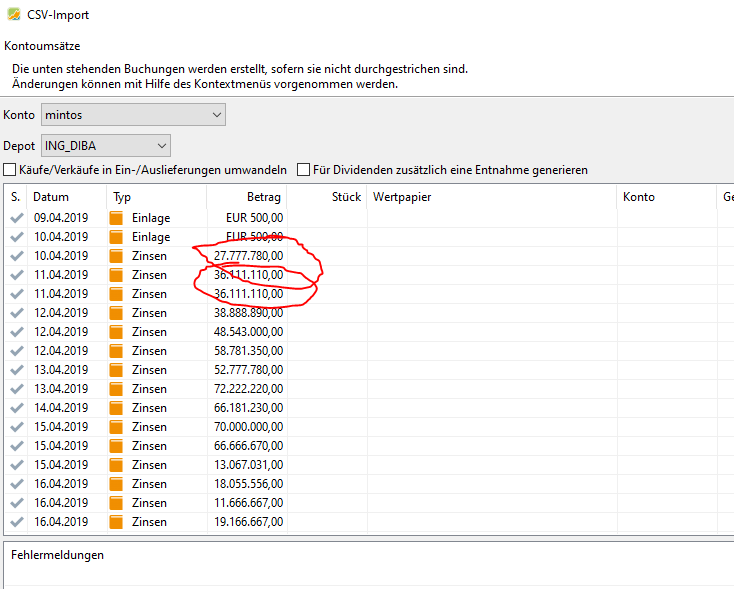Image resolution: width=734 pixels, height=589 pixels.
Task: Click the CSV-Import window title icon
Action: [x=13, y=15]
